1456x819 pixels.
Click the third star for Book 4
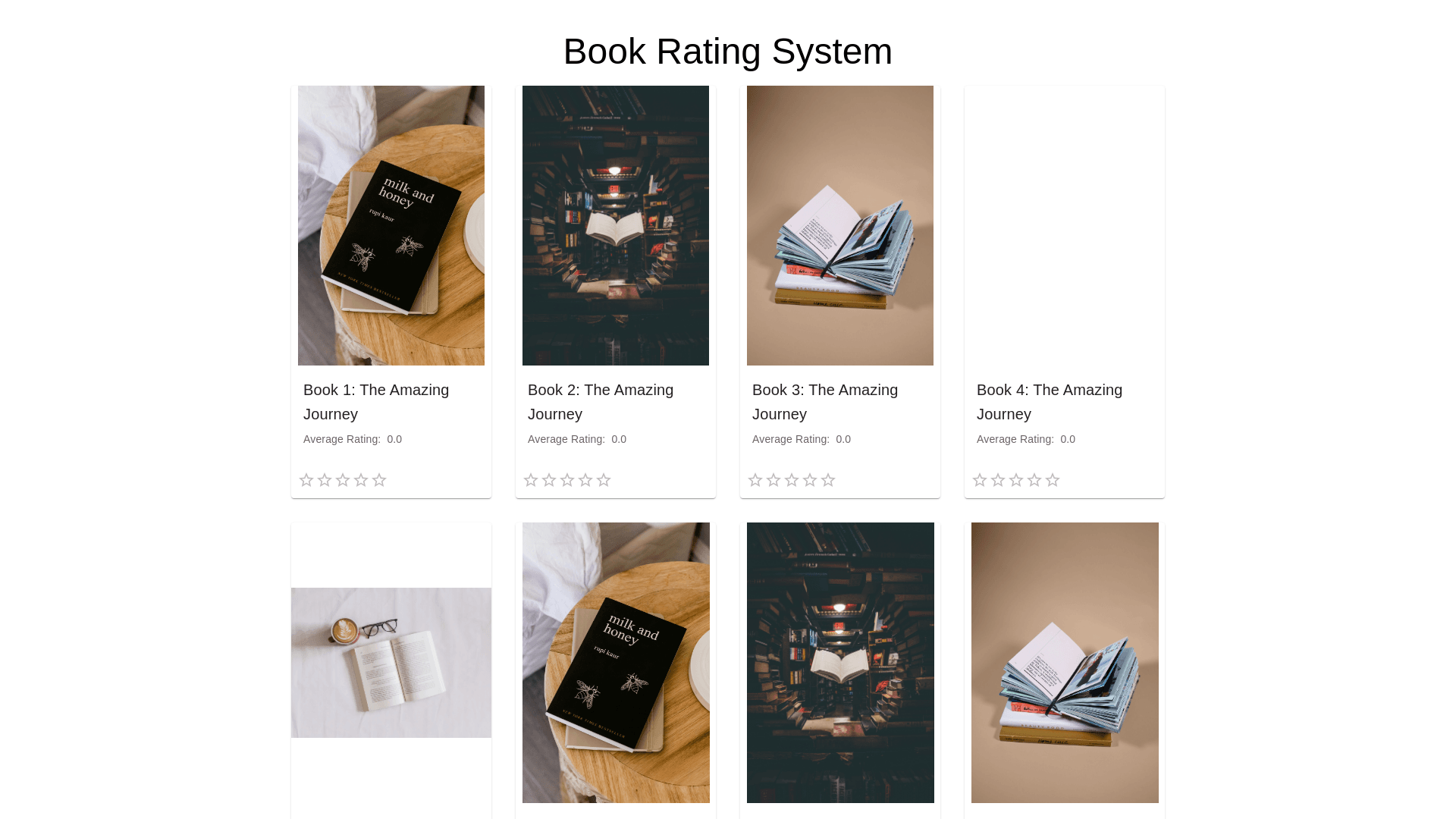pyautogui.click(x=1016, y=480)
